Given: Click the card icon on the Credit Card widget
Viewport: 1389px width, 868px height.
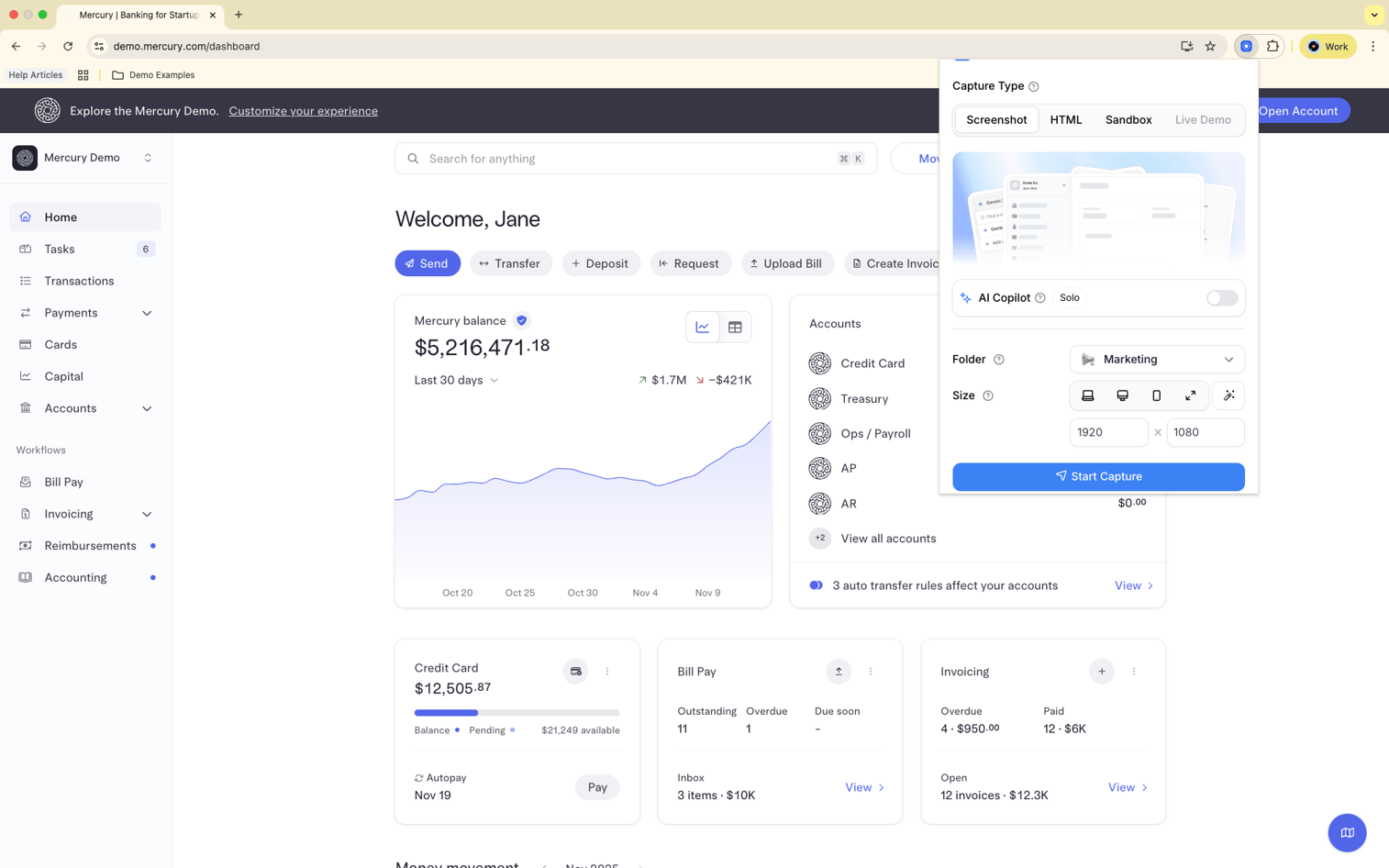Looking at the screenshot, I should (x=576, y=672).
